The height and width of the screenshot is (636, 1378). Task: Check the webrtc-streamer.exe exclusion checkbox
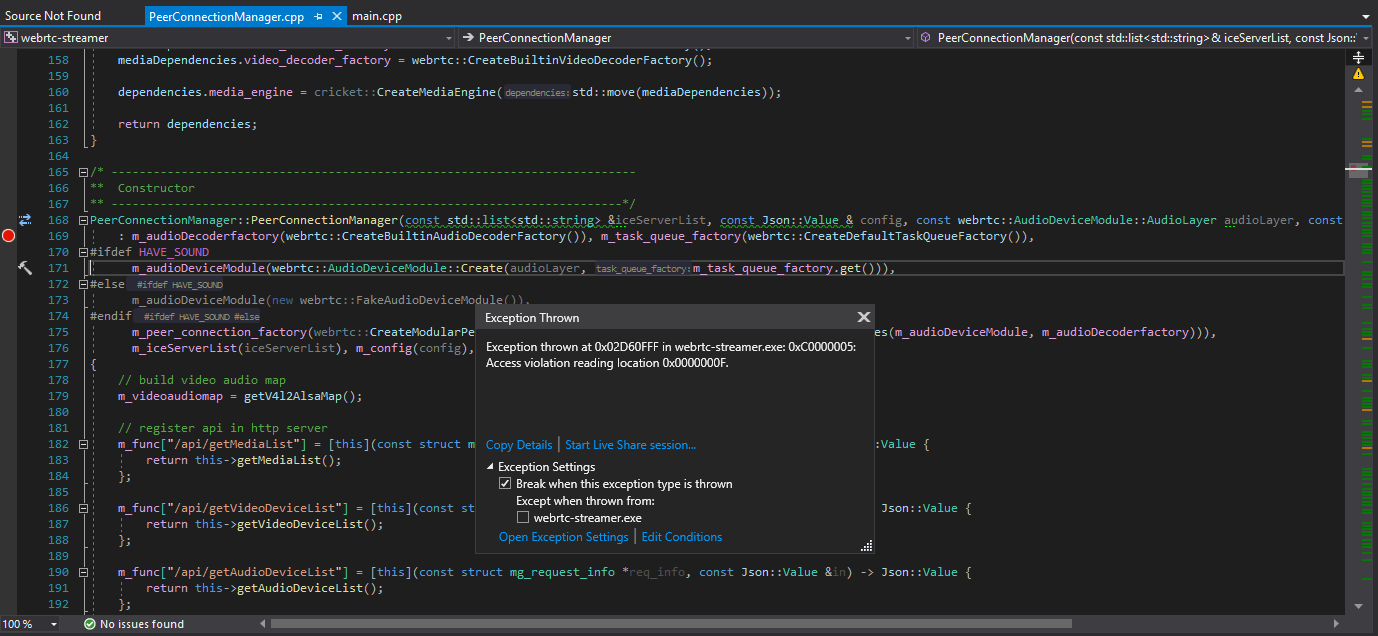pos(523,517)
